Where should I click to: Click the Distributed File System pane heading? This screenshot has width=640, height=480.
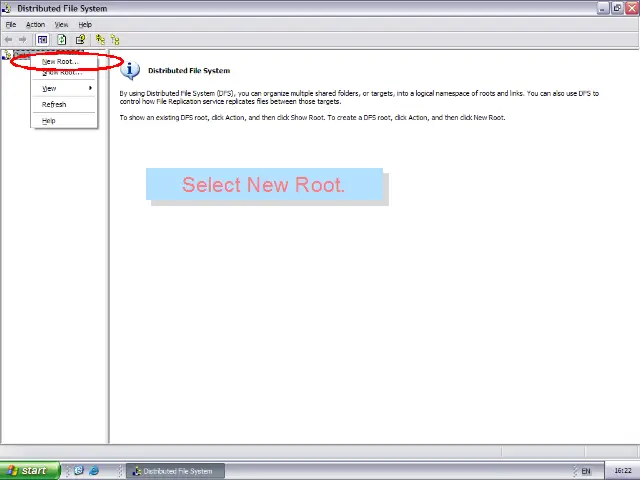coord(189,71)
